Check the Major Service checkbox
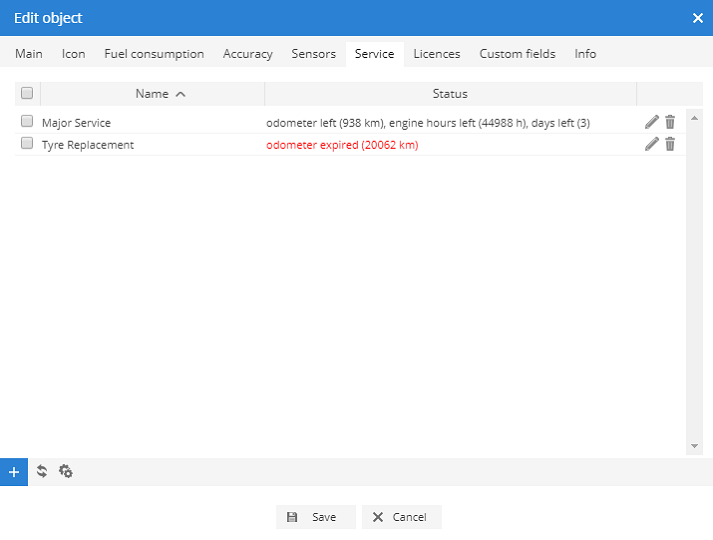Screen dimensions: 713x540 (x=27, y=122)
